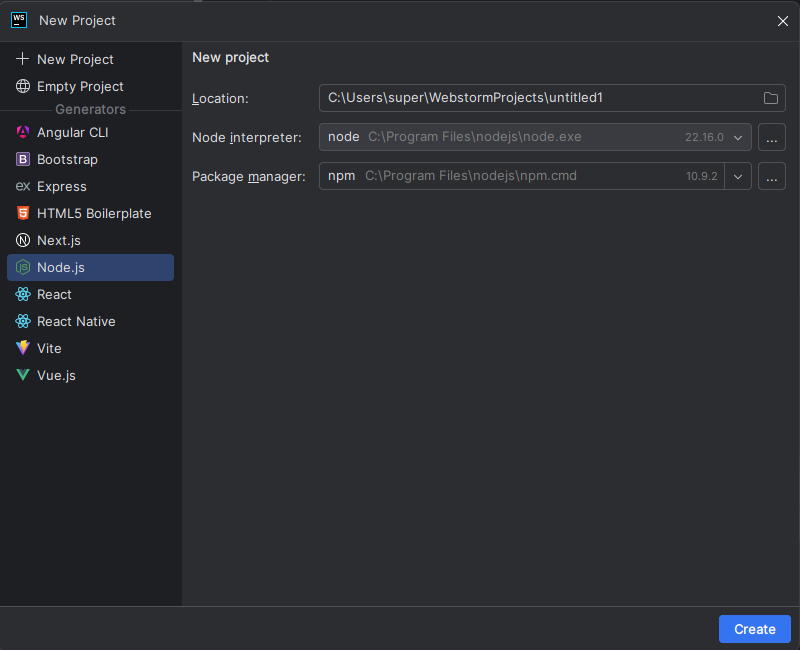The image size is (800, 650).
Task: Select the Empty Project option
Action: click(x=91, y=86)
